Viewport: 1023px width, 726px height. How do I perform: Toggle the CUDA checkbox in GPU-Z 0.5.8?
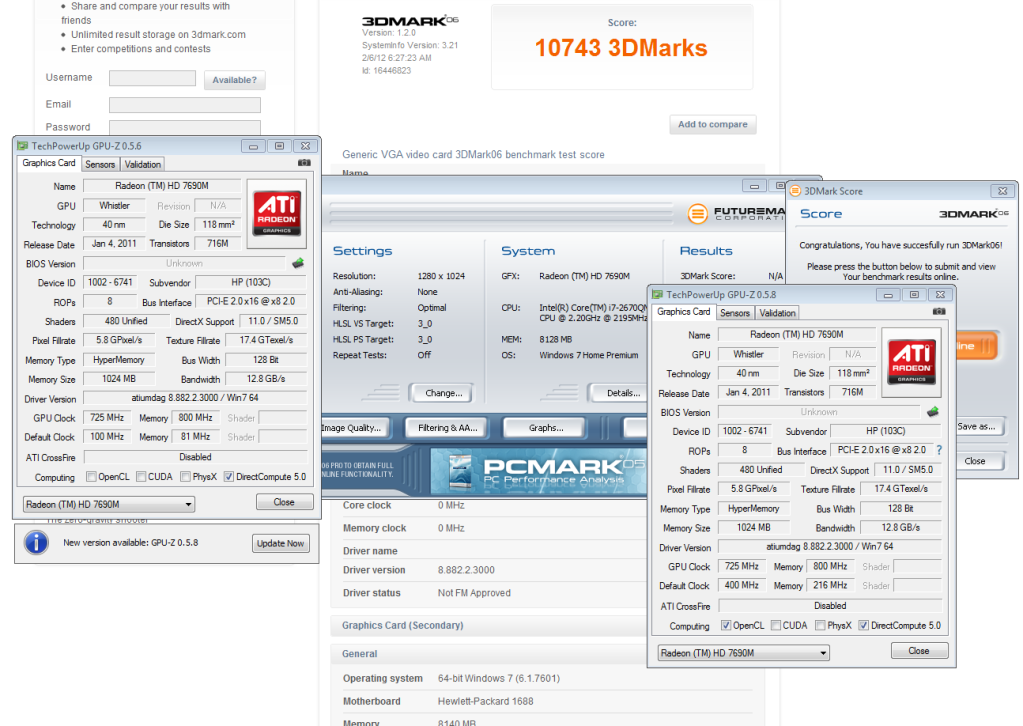click(x=776, y=626)
